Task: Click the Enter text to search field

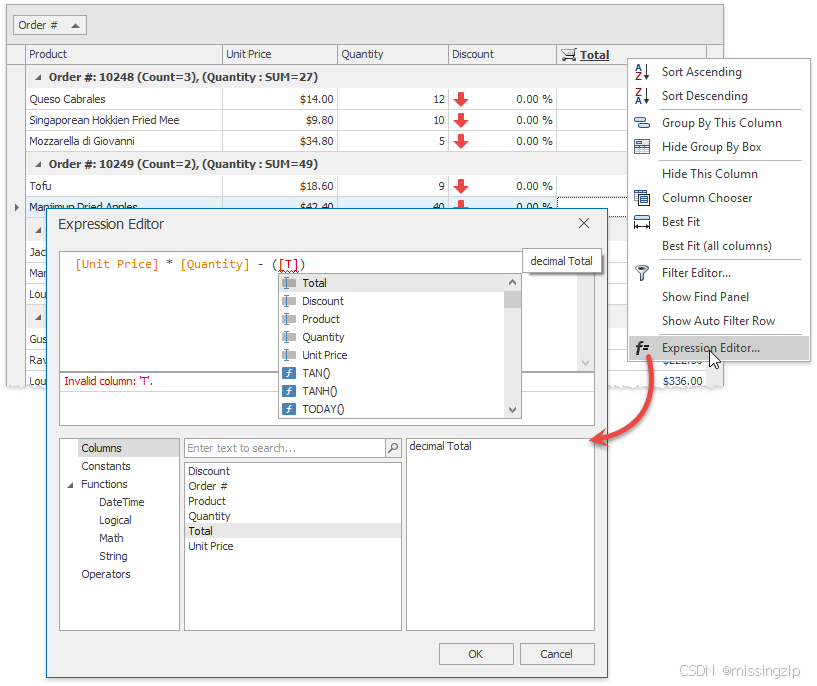Action: (284, 448)
